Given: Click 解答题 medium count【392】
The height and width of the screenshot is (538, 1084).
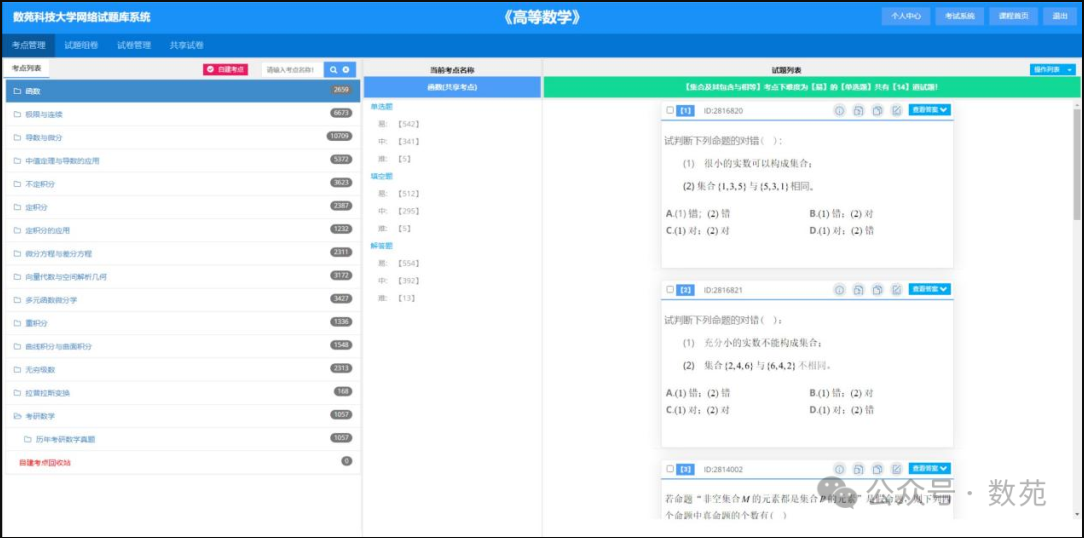Looking at the screenshot, I should point(409,281).
